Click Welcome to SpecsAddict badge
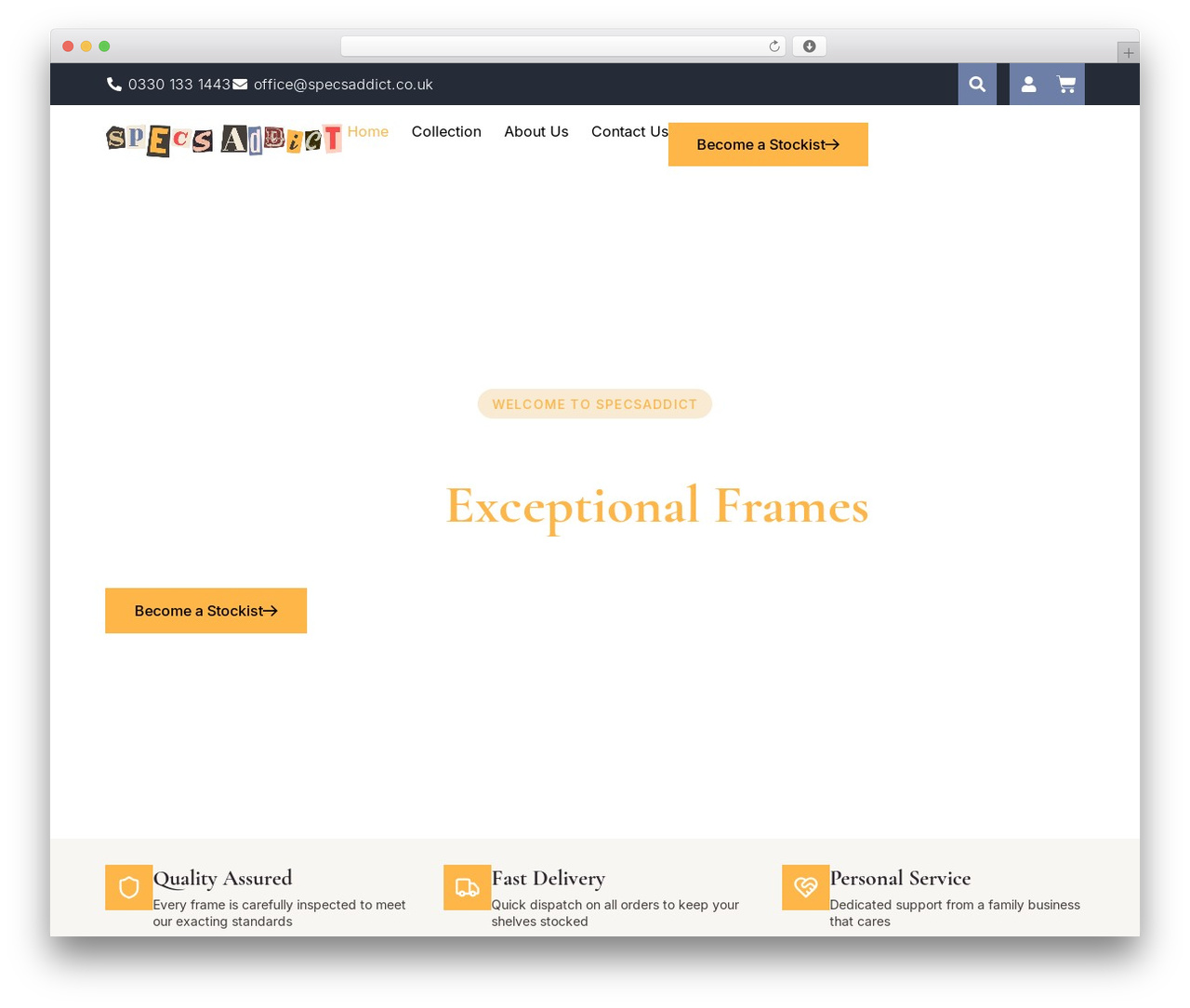 click(595, 405)
